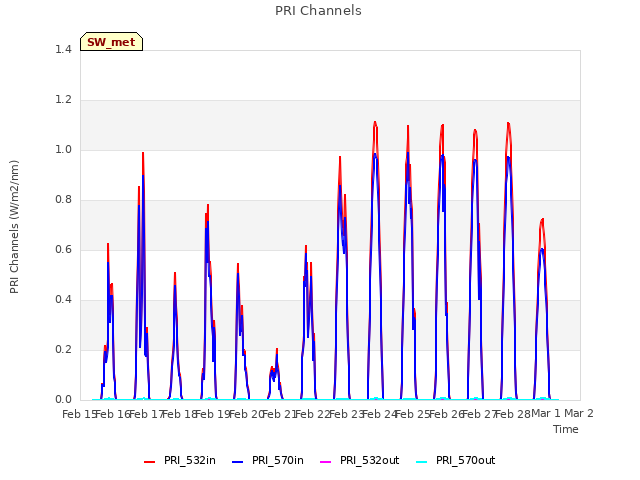The height and width of the screenshot is (480, 640).
Task: Click the Mar 2 x-axis tick label
Action: (579, 413)
